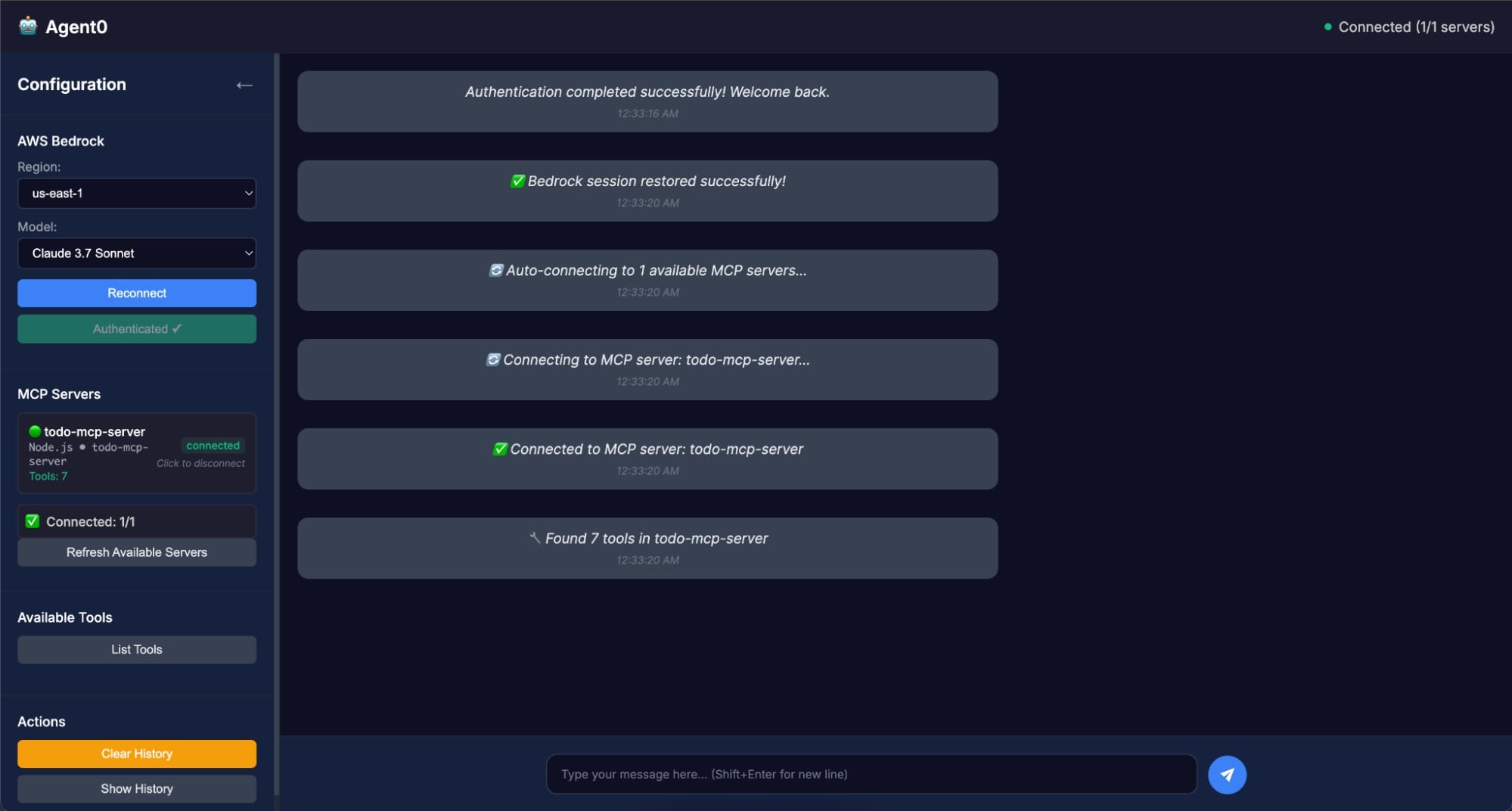Viewport: 1512px width, 811px height.
Task: Collapse the Configuration sidebar with the arrow
Action: click(244, 85)
